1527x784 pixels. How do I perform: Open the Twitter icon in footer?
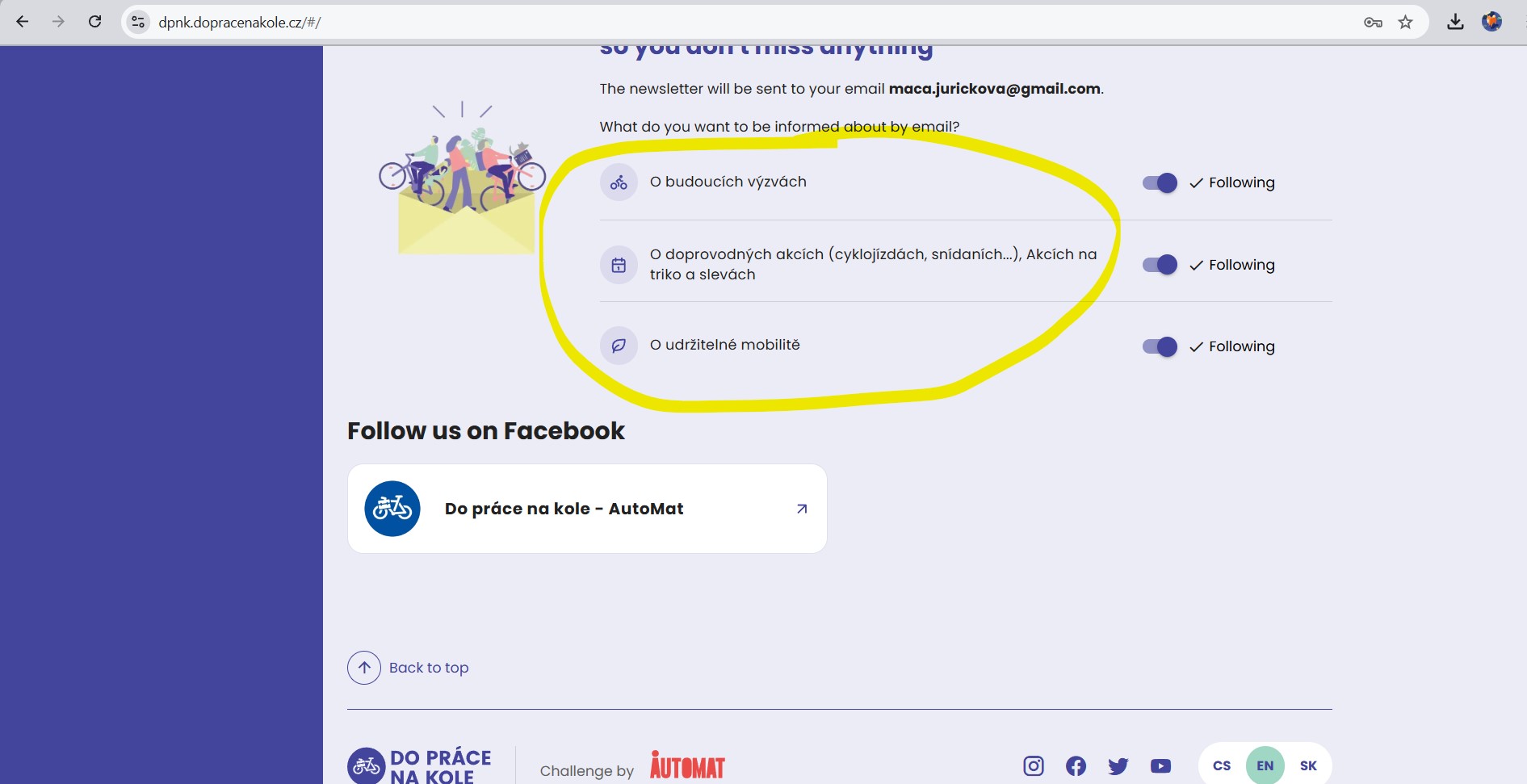tap(1118, 765)
